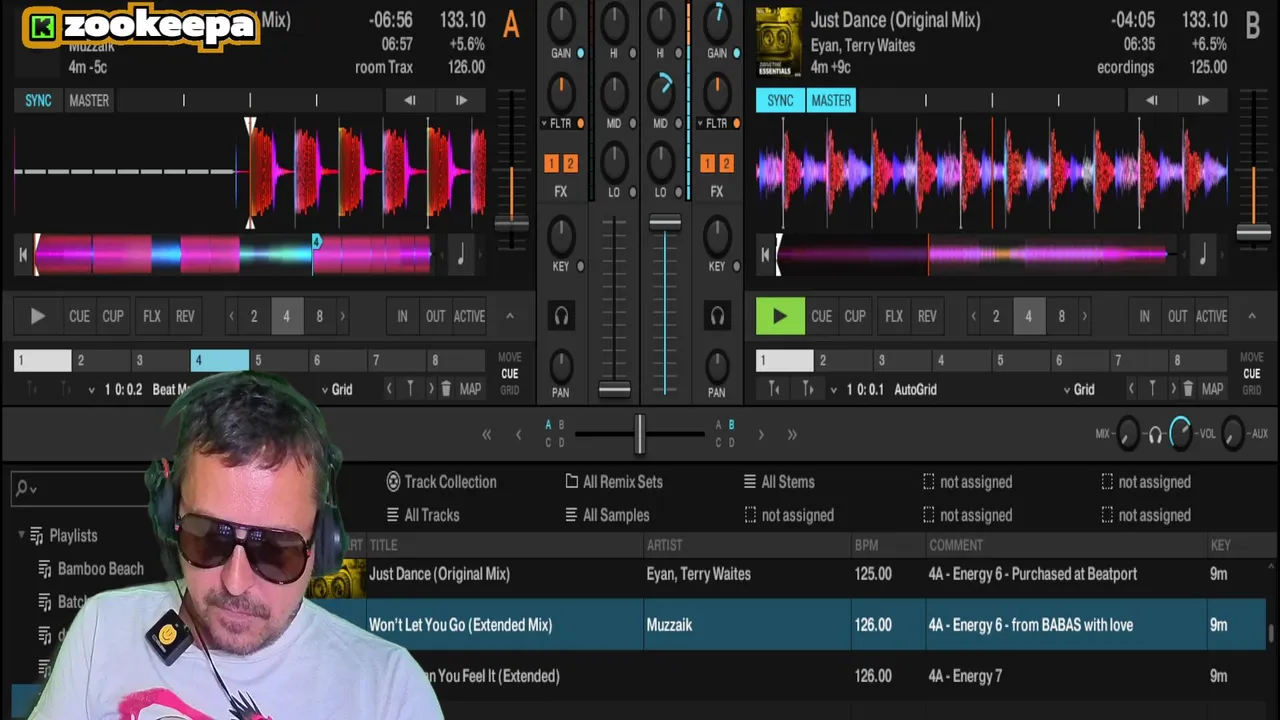
Task: Delete the selected cue point on deck A
Action: 446,389
